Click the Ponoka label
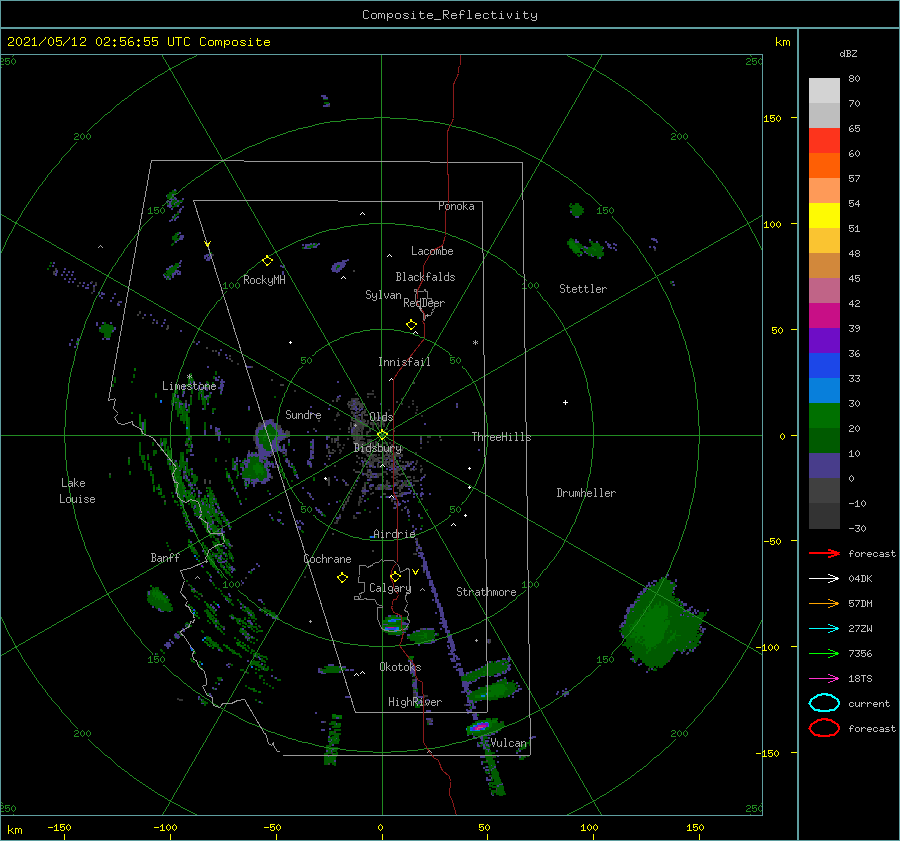 (x=456, y=206)
